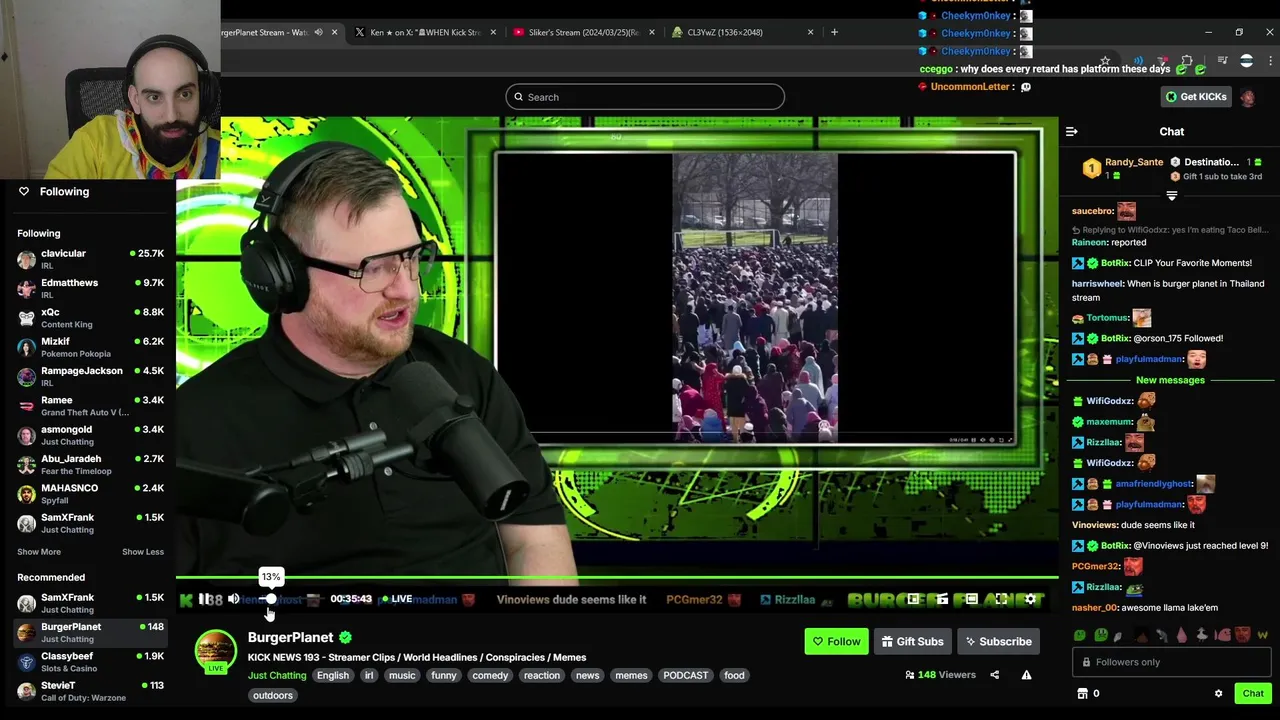The image size is (1280, 720).
Task: Select the irl tag
Action: [x=369, y=675]
